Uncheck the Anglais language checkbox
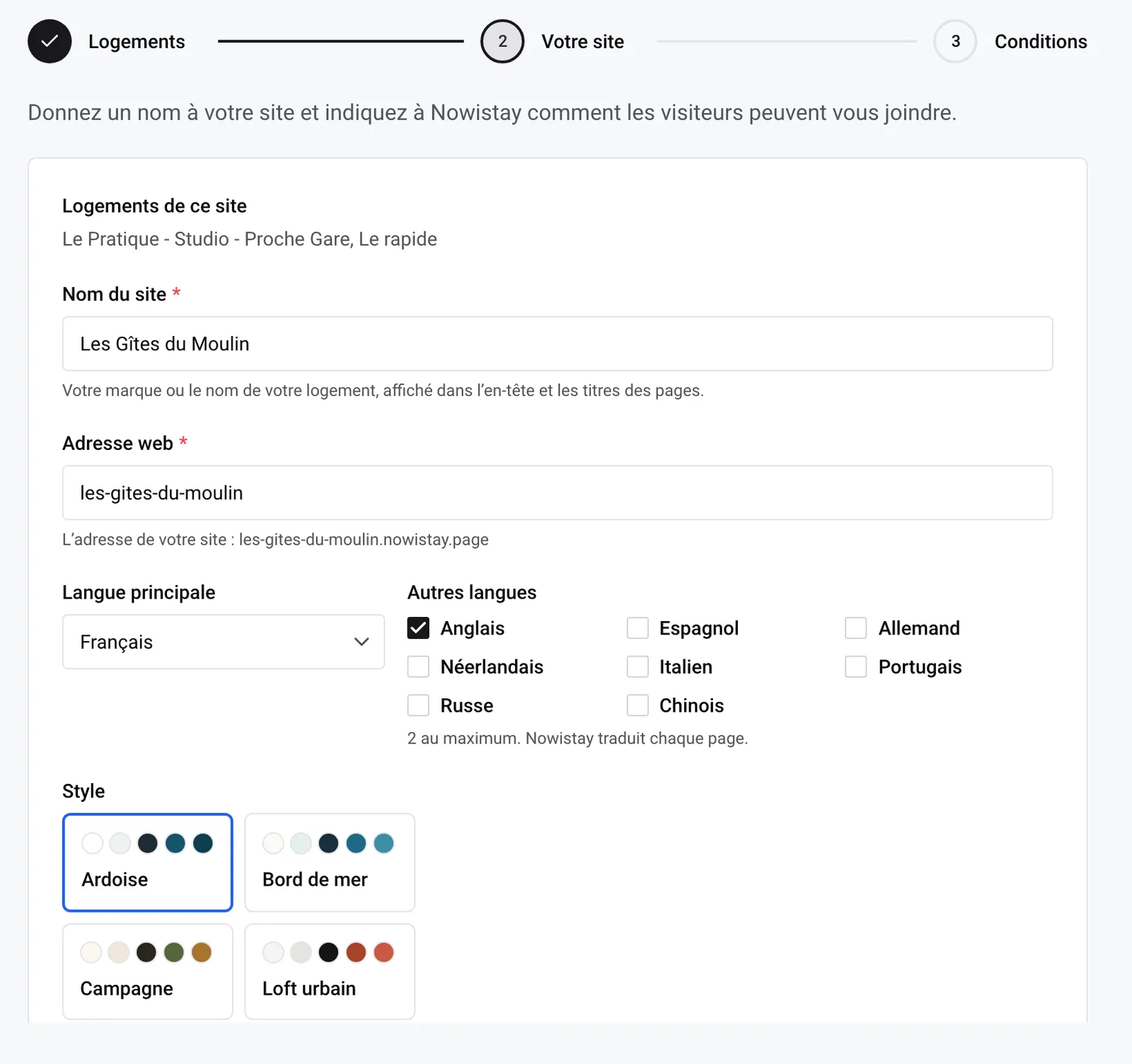Image resolution: width=1132 pixels, height=1064 pixels. (x=418, y=628)
